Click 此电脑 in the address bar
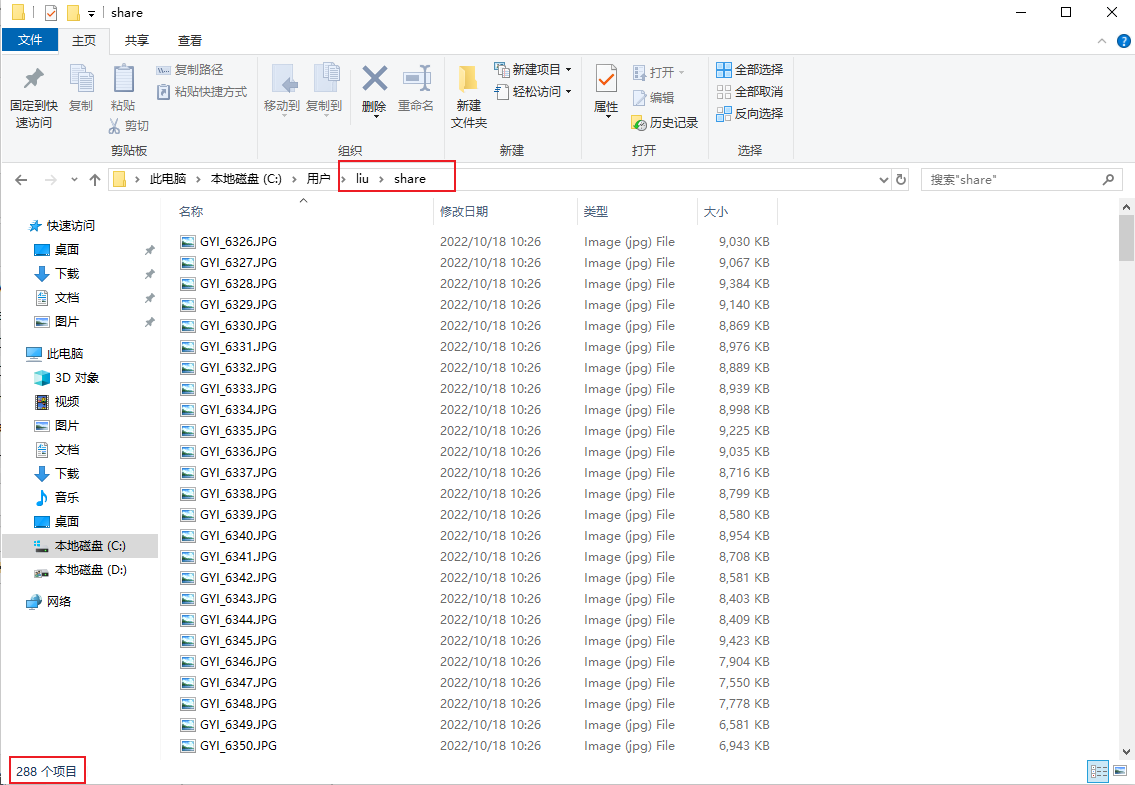This screenshot has width=1135, height=785. 168,179
